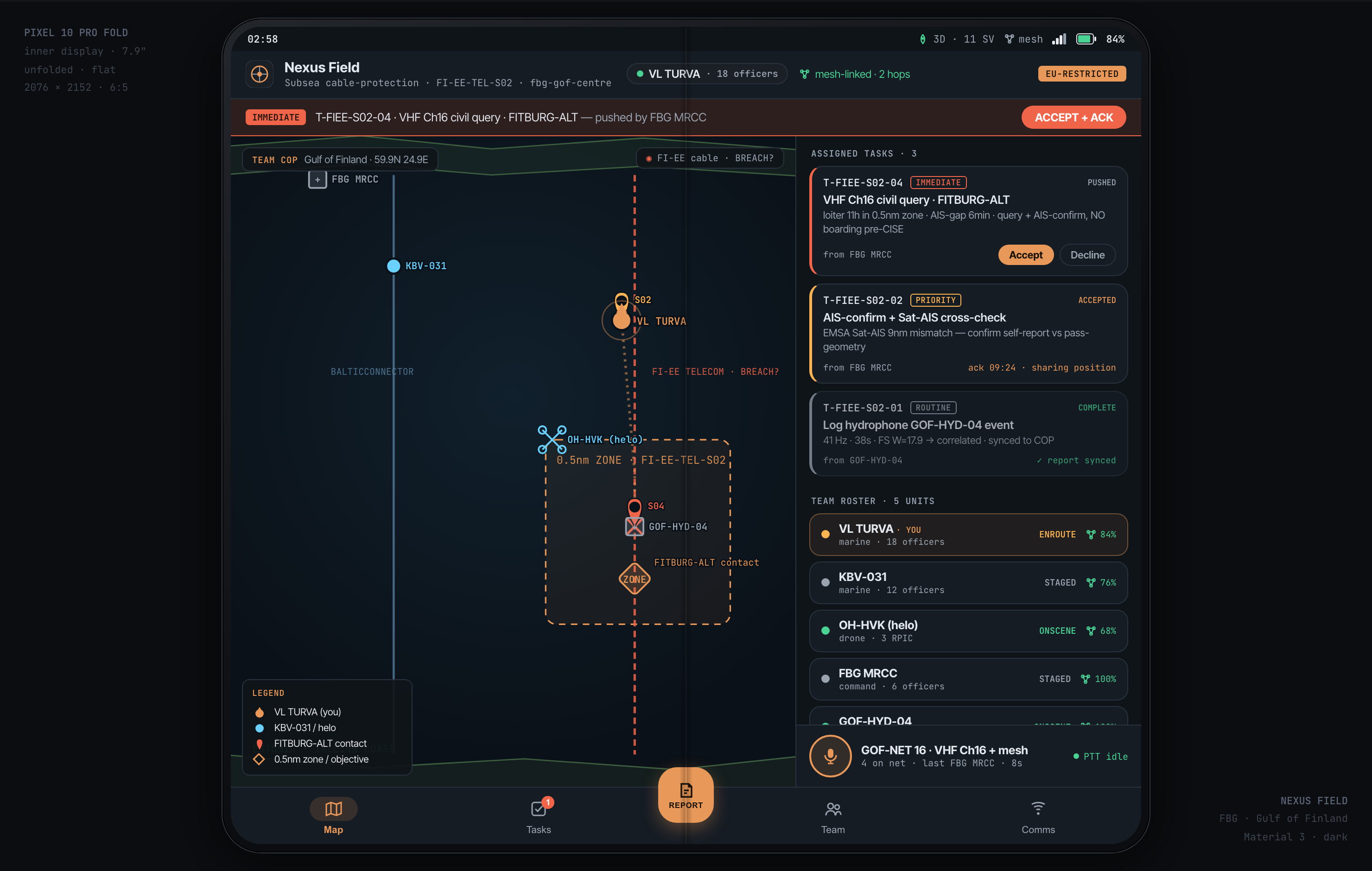This screenshot has width=1372, height=871.
Task: Open the REPORT floating action button
Action: (x=686, y=795)
